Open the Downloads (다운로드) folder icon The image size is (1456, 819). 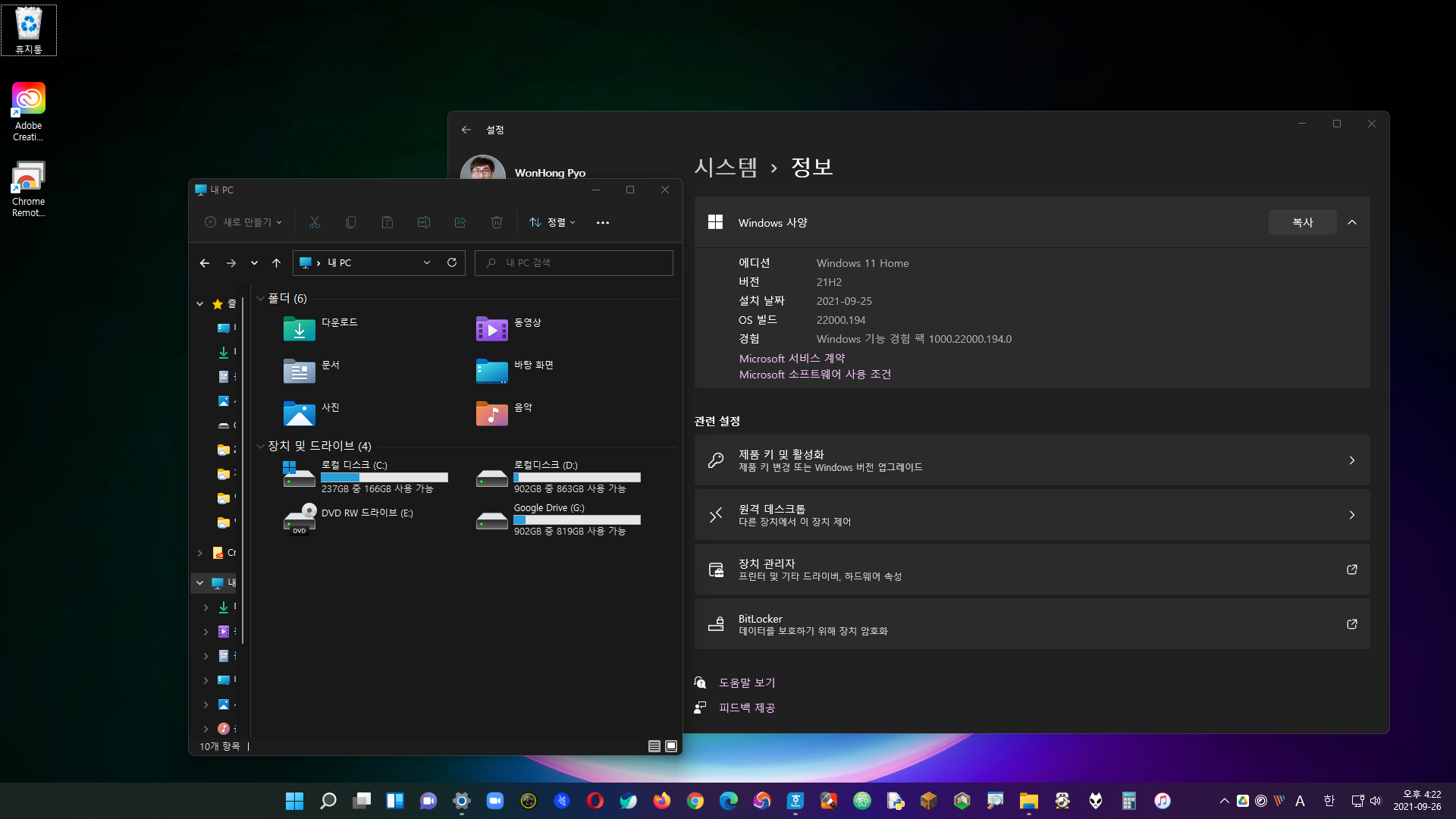(299, 328)
